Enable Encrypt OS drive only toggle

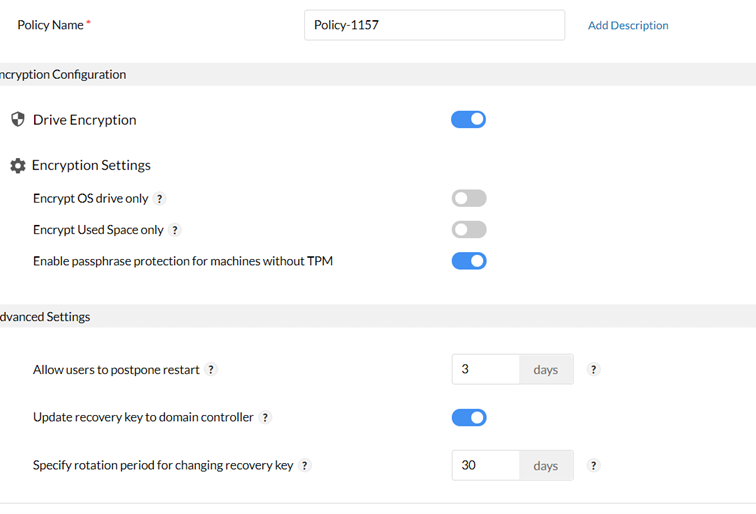[468, 199]
